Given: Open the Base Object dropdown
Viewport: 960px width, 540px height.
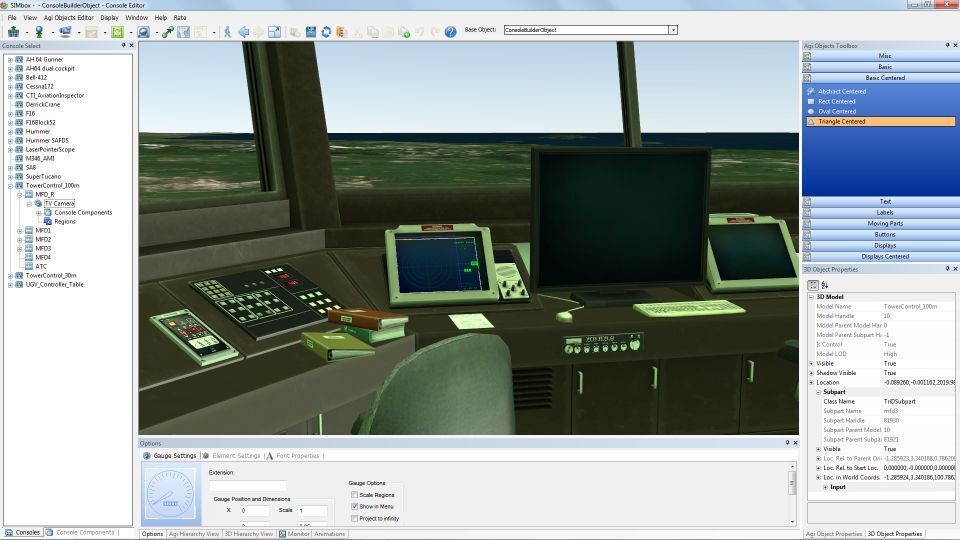Looking at the screenshot, I should click(673, 30).
